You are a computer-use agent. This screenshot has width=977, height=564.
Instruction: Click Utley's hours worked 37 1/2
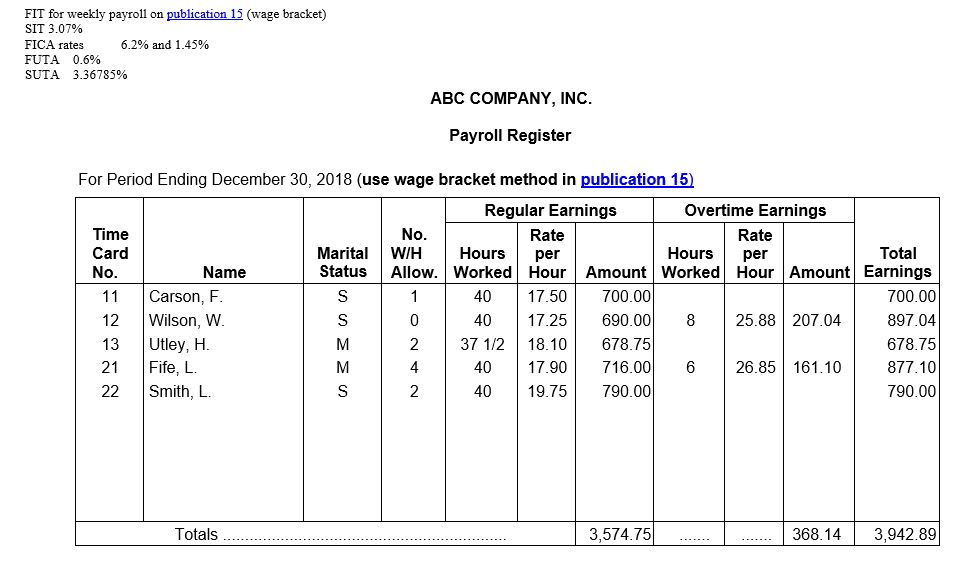click(x=482, y=344)
